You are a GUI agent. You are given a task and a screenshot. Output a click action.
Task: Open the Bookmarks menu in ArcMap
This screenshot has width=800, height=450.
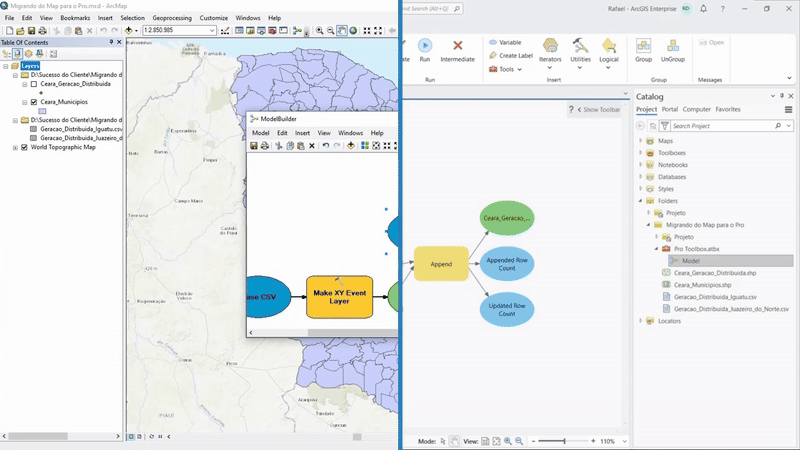[75, 18]
